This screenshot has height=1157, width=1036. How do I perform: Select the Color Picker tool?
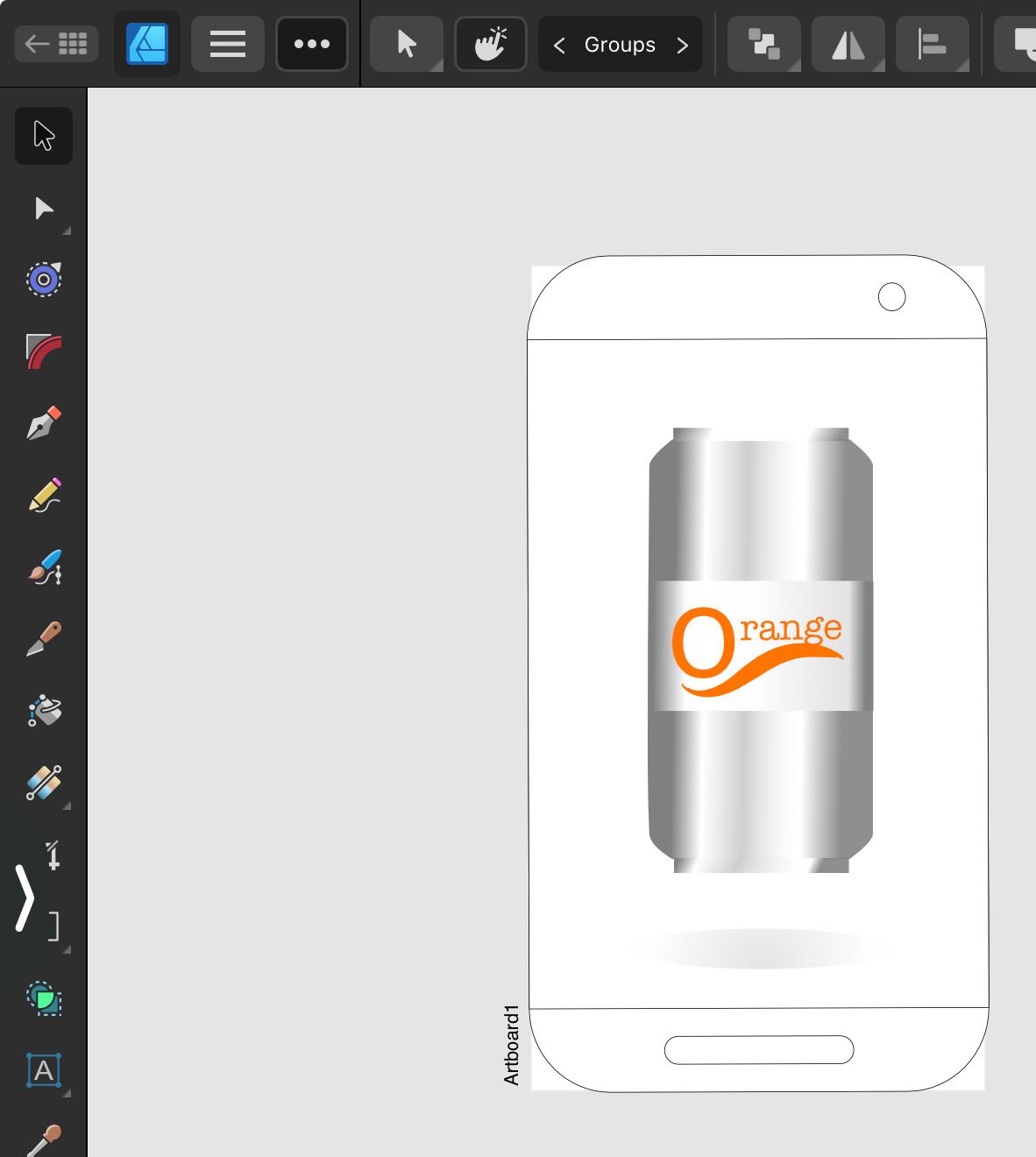tap(44, 1139)
